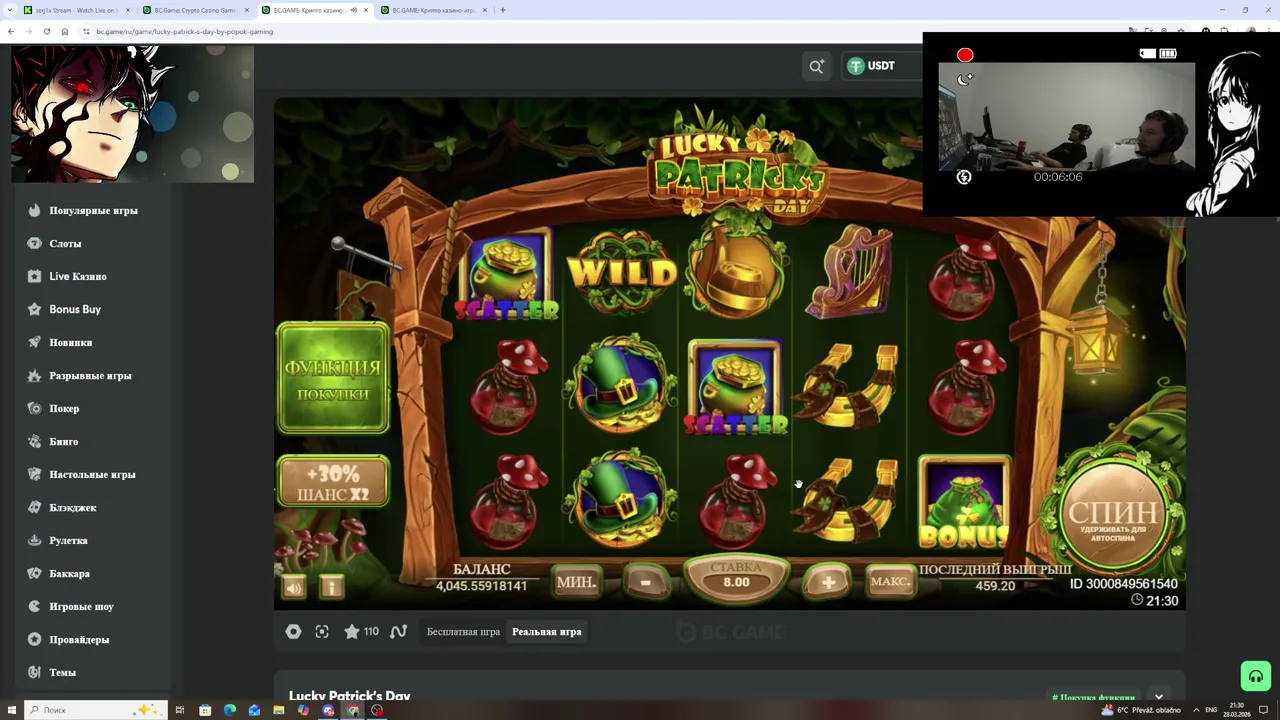
Task: Open Live Казино in the sidebar
Action: pos(78,276)
